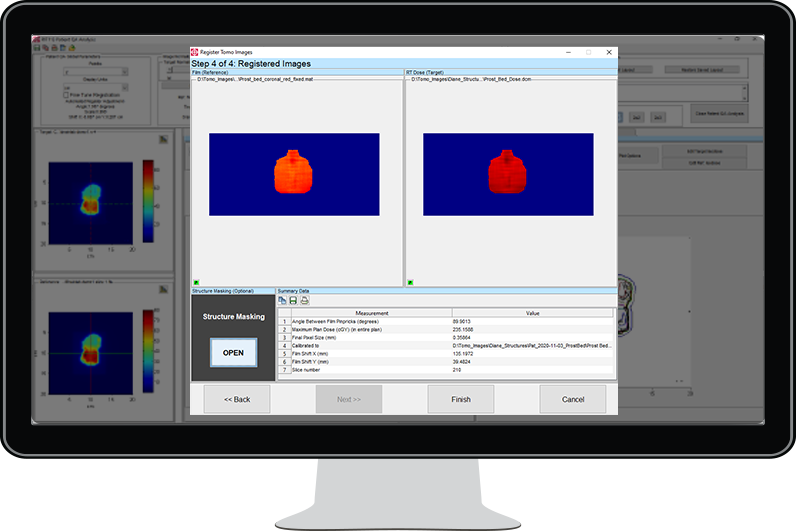Click the print icon in Summary Data toolbar

click(304, 300)
